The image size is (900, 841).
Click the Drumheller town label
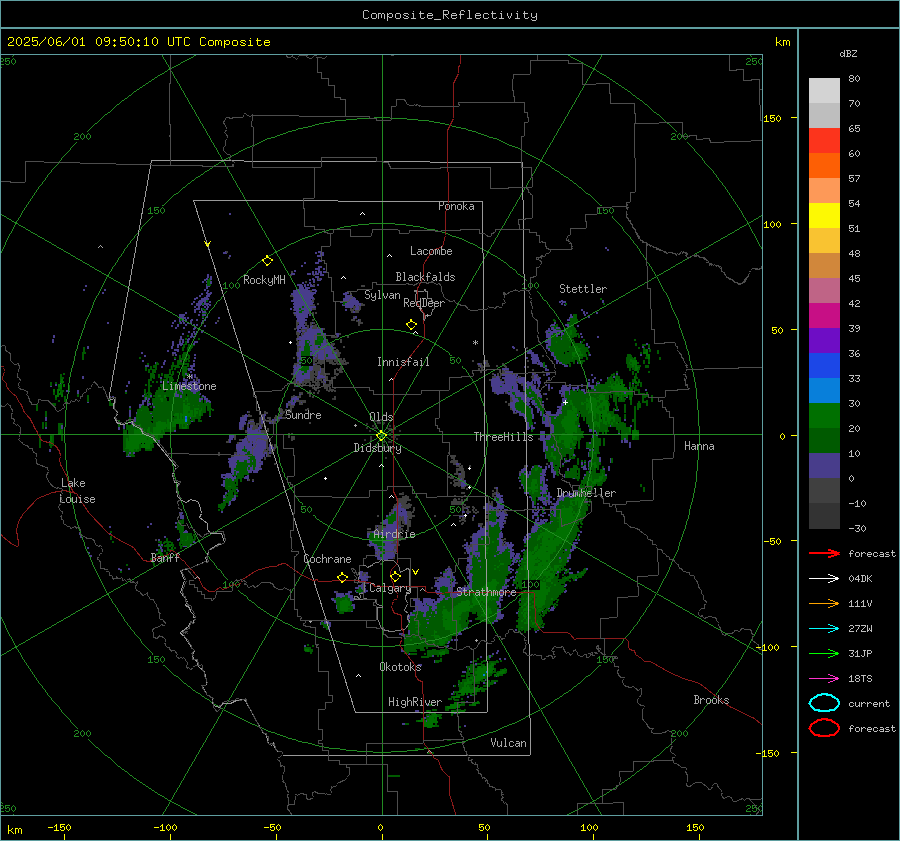(x=586, y=493)
